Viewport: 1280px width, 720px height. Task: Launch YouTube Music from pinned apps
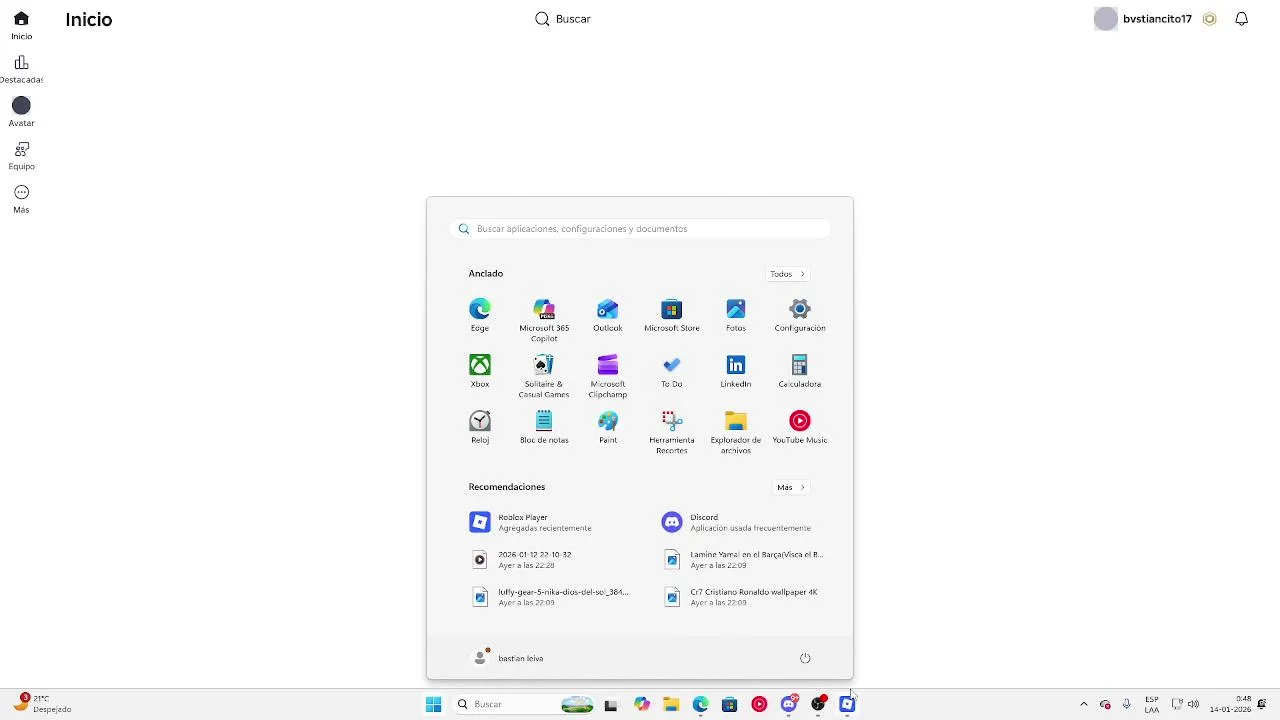click(800, 427)
